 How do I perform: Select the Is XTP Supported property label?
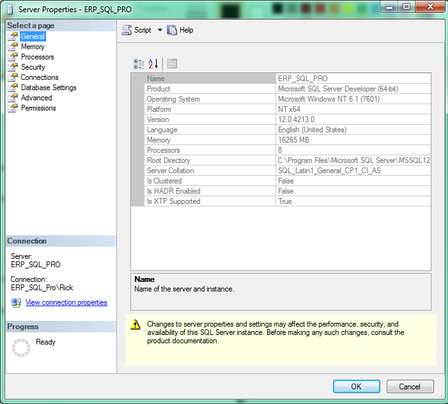[174, 201]
